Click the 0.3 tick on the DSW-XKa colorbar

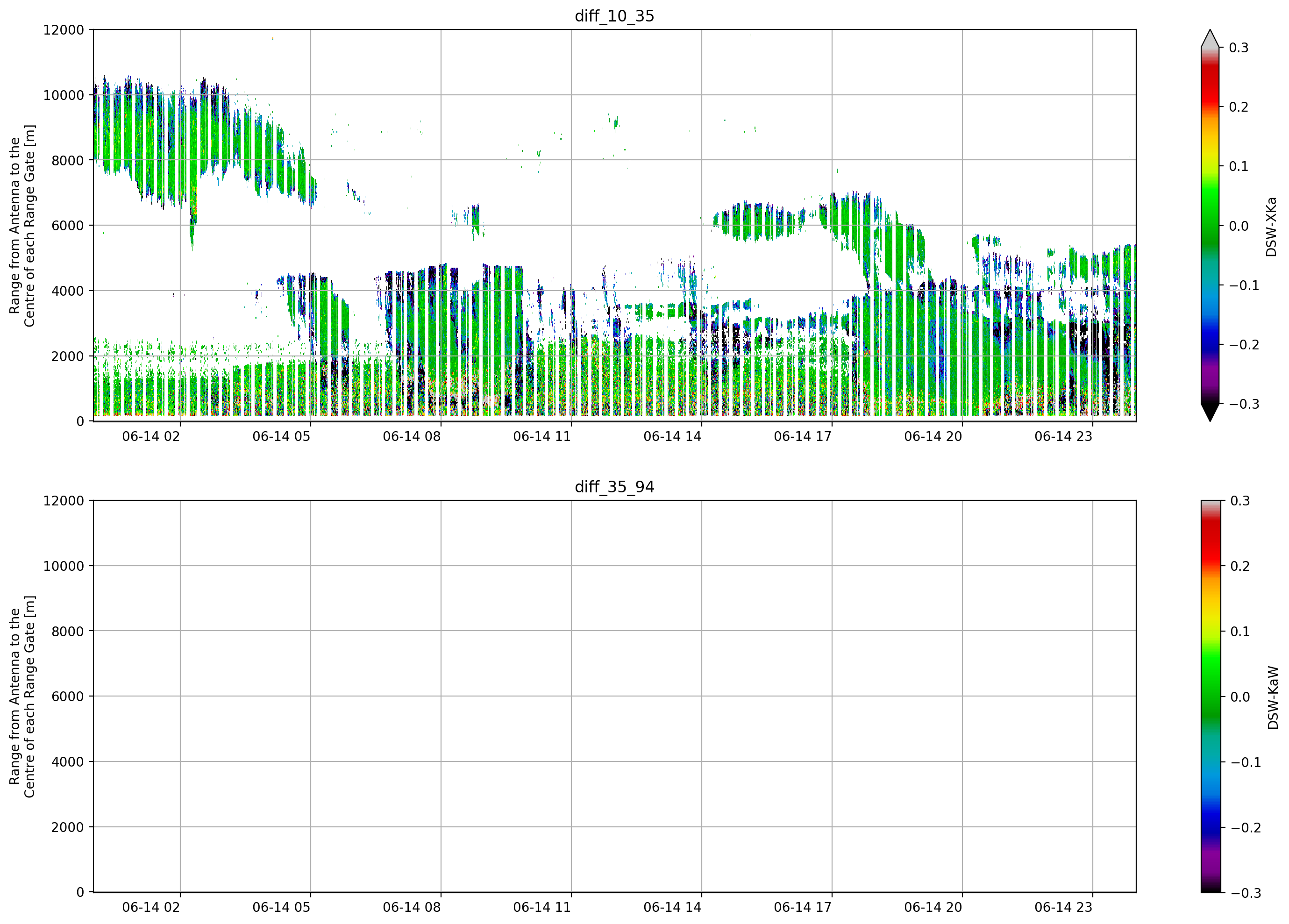pos(1239,48)
